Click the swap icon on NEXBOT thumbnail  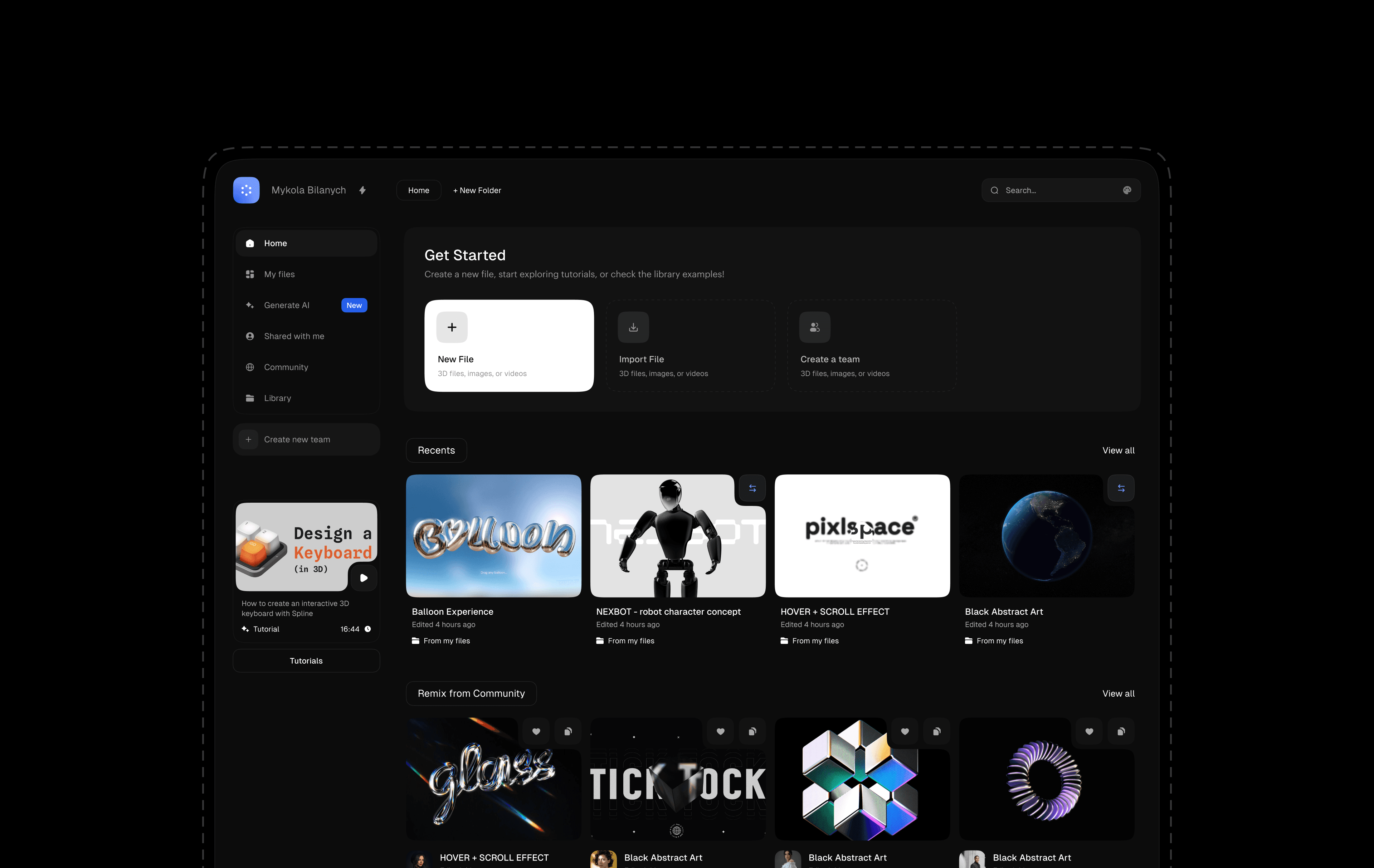pyautogui.click(x=752, y=488)
